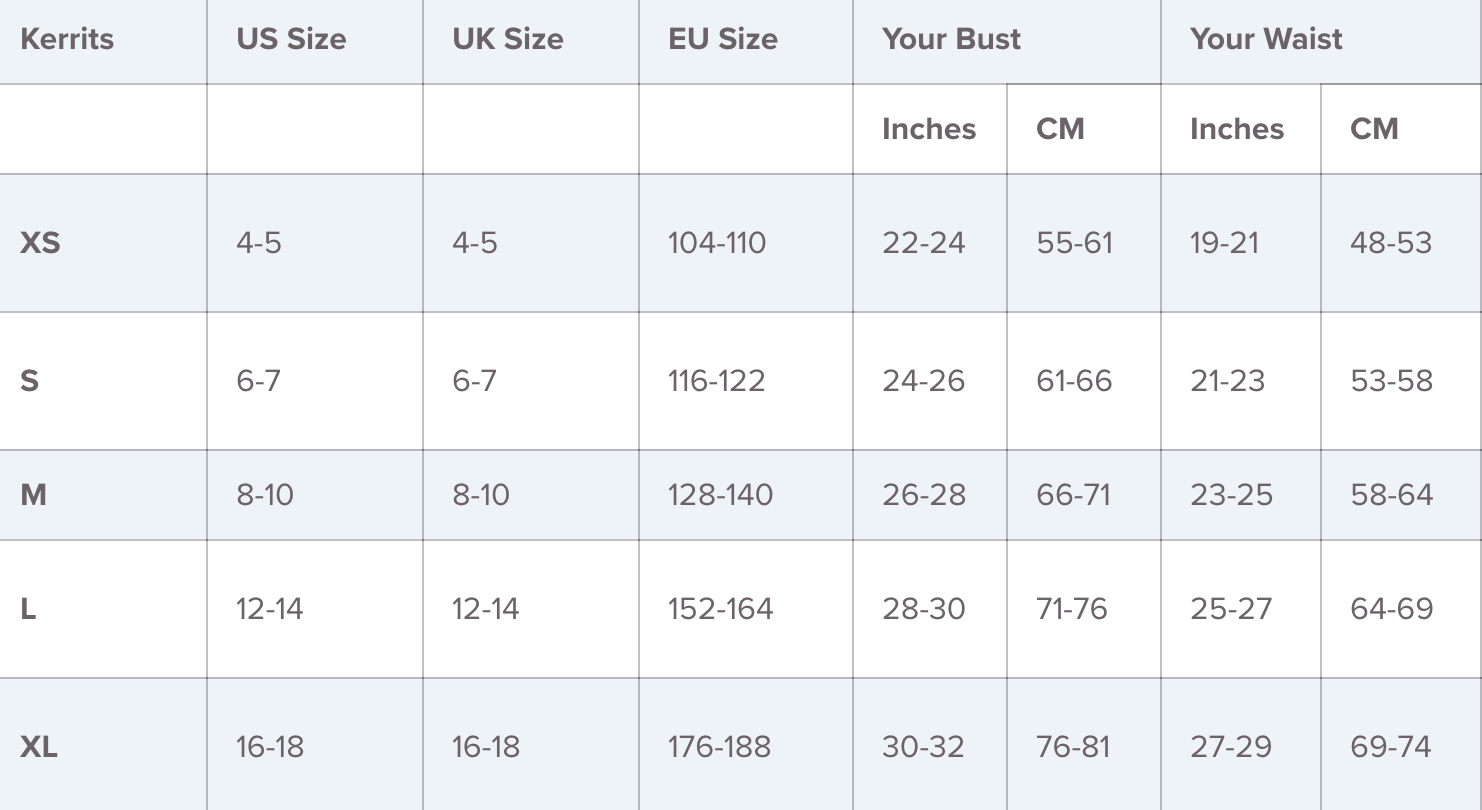Select the S size row label

click(x=30, y=381)
